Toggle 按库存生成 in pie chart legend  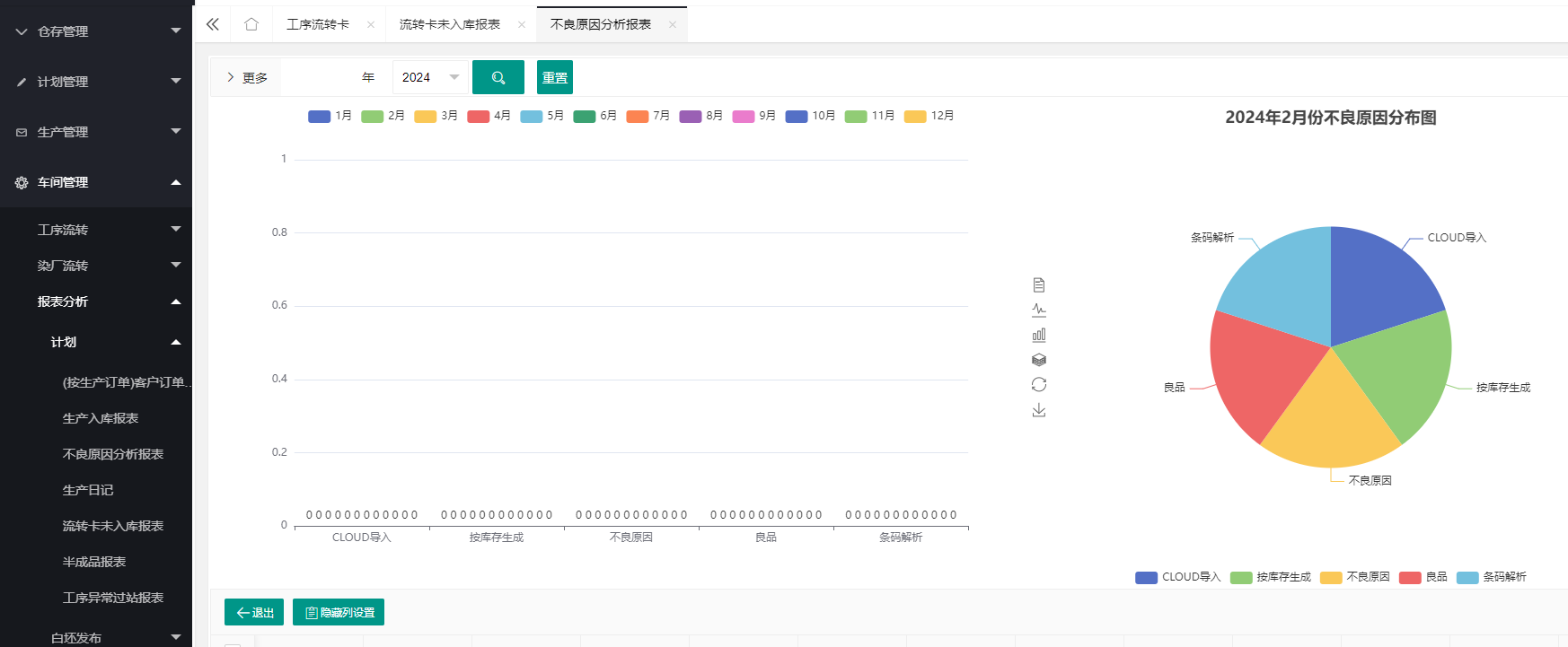(1271, 577)
